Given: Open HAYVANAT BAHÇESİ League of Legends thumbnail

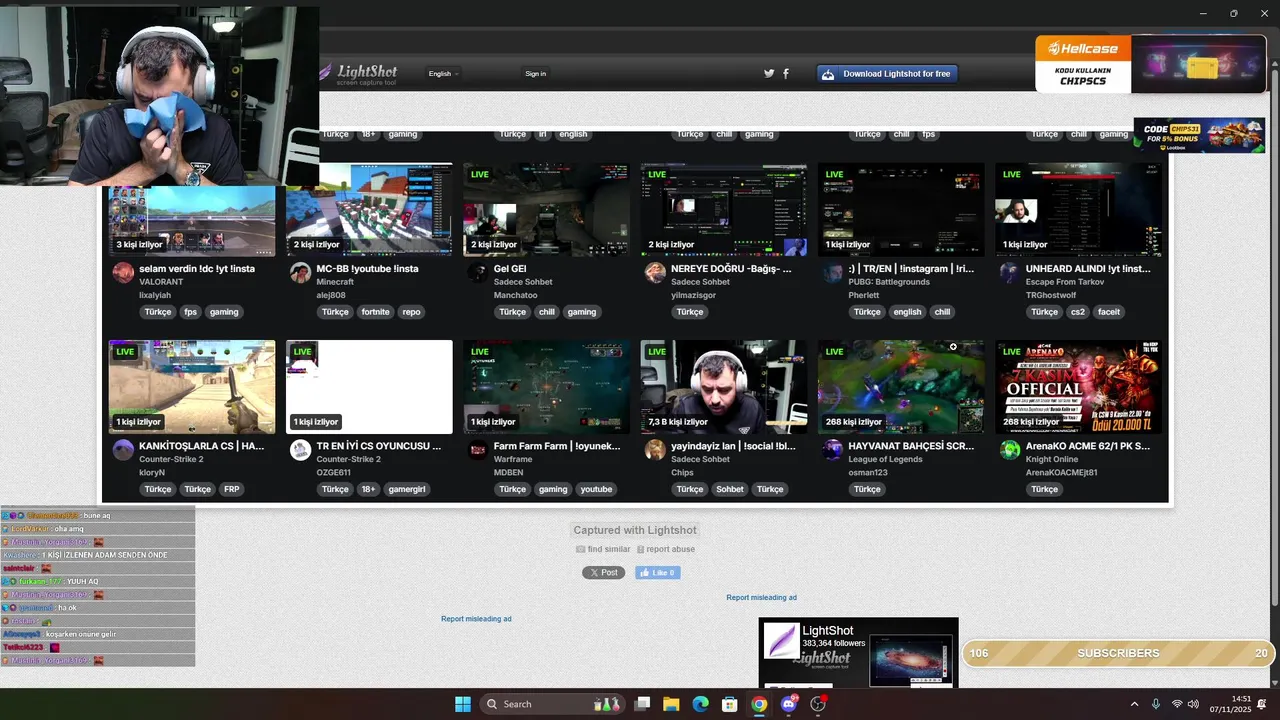Looking at the screenshot, I should pos(901,387).
